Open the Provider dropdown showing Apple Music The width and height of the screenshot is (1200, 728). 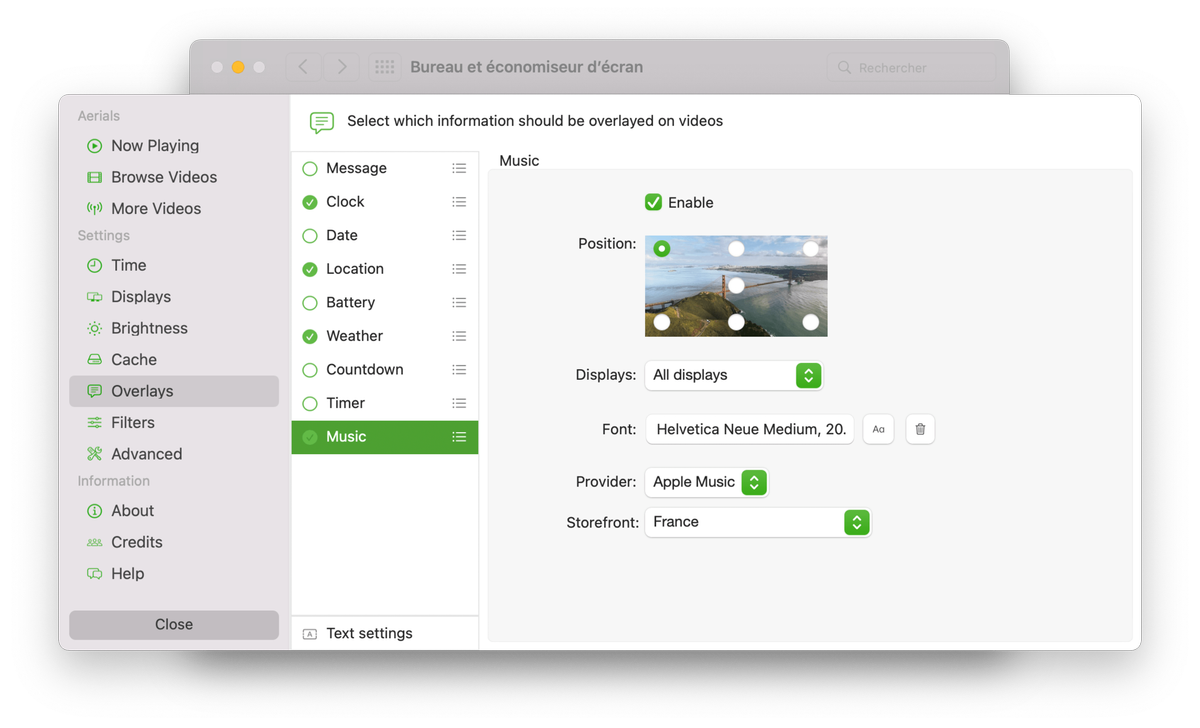(706, 482)
